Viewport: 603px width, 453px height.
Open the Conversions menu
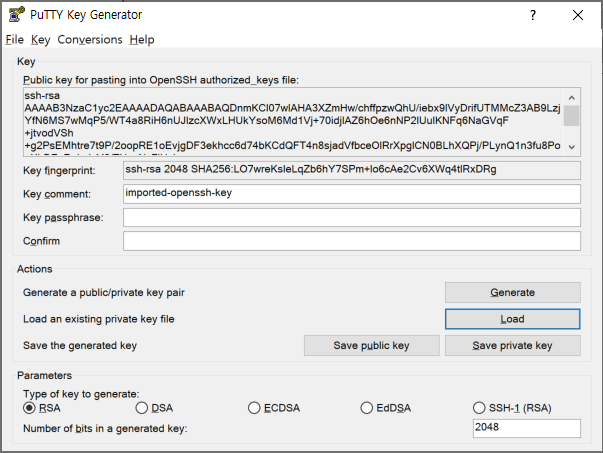click(x=90, y=39)
